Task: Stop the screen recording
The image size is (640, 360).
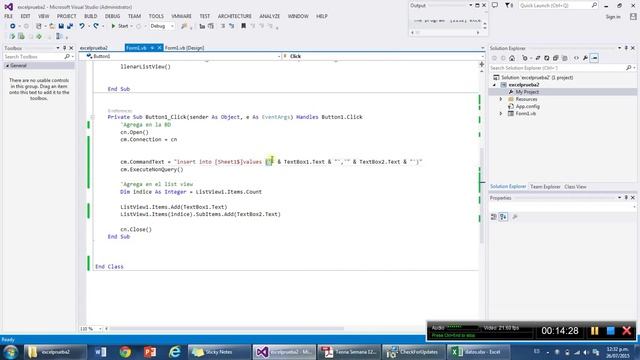Action: click(x=611, y=331)
